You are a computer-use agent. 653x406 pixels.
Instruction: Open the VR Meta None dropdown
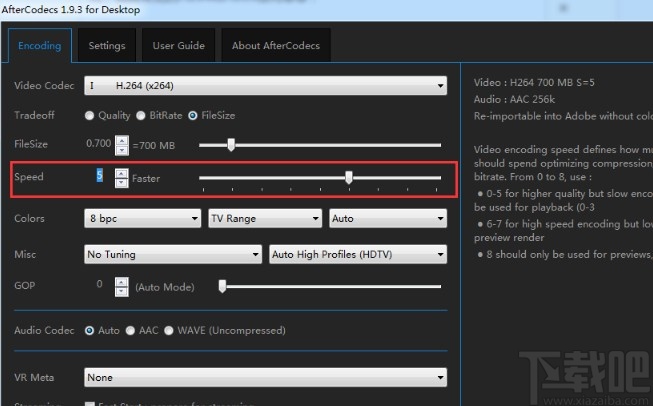265,378
